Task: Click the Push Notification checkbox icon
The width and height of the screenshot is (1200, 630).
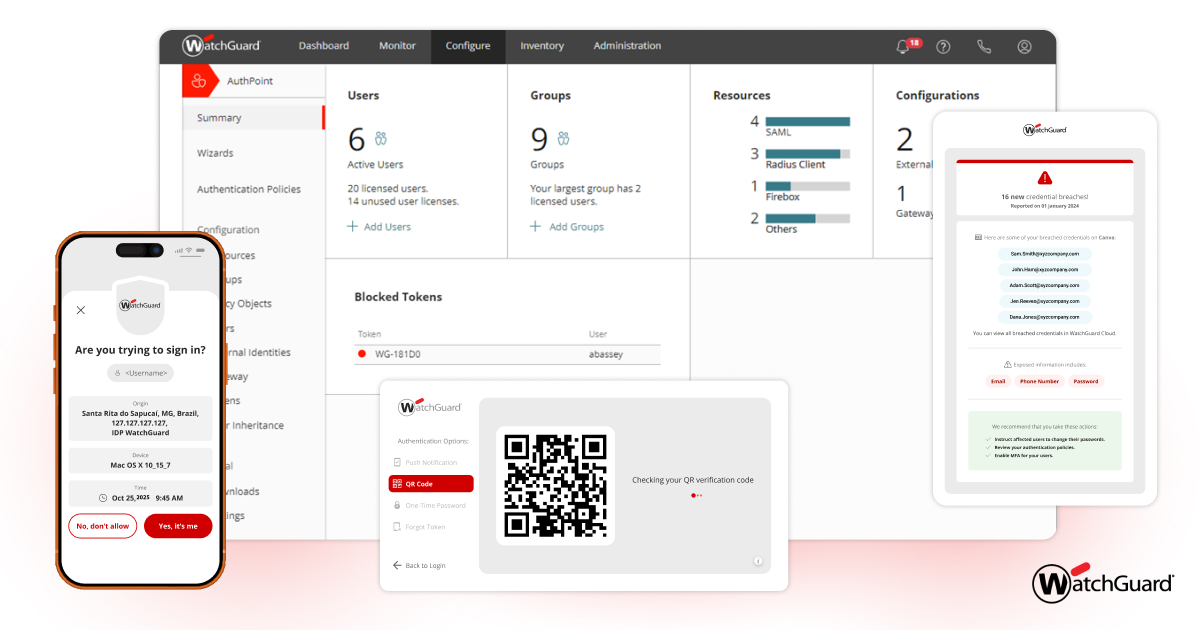Action: (397, 463)
